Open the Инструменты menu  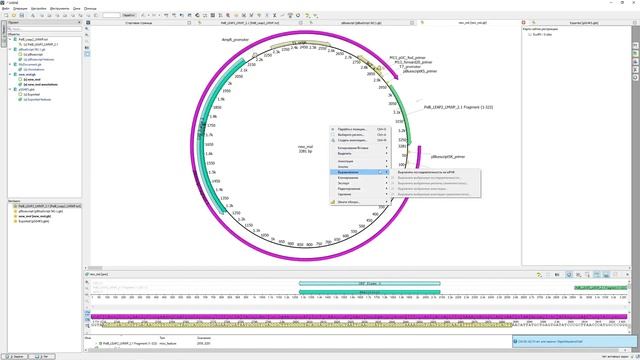(60, 8)
